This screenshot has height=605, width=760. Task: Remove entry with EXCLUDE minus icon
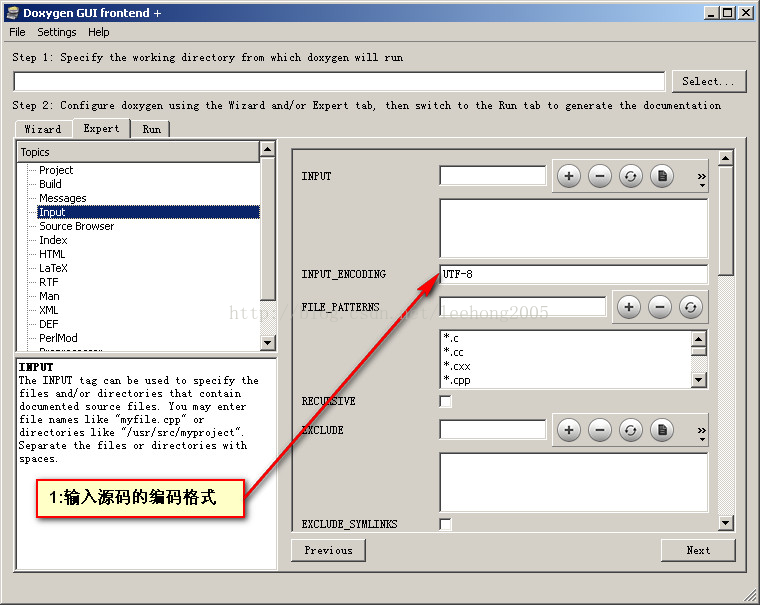pyautogui.click(x=600, y=430)
